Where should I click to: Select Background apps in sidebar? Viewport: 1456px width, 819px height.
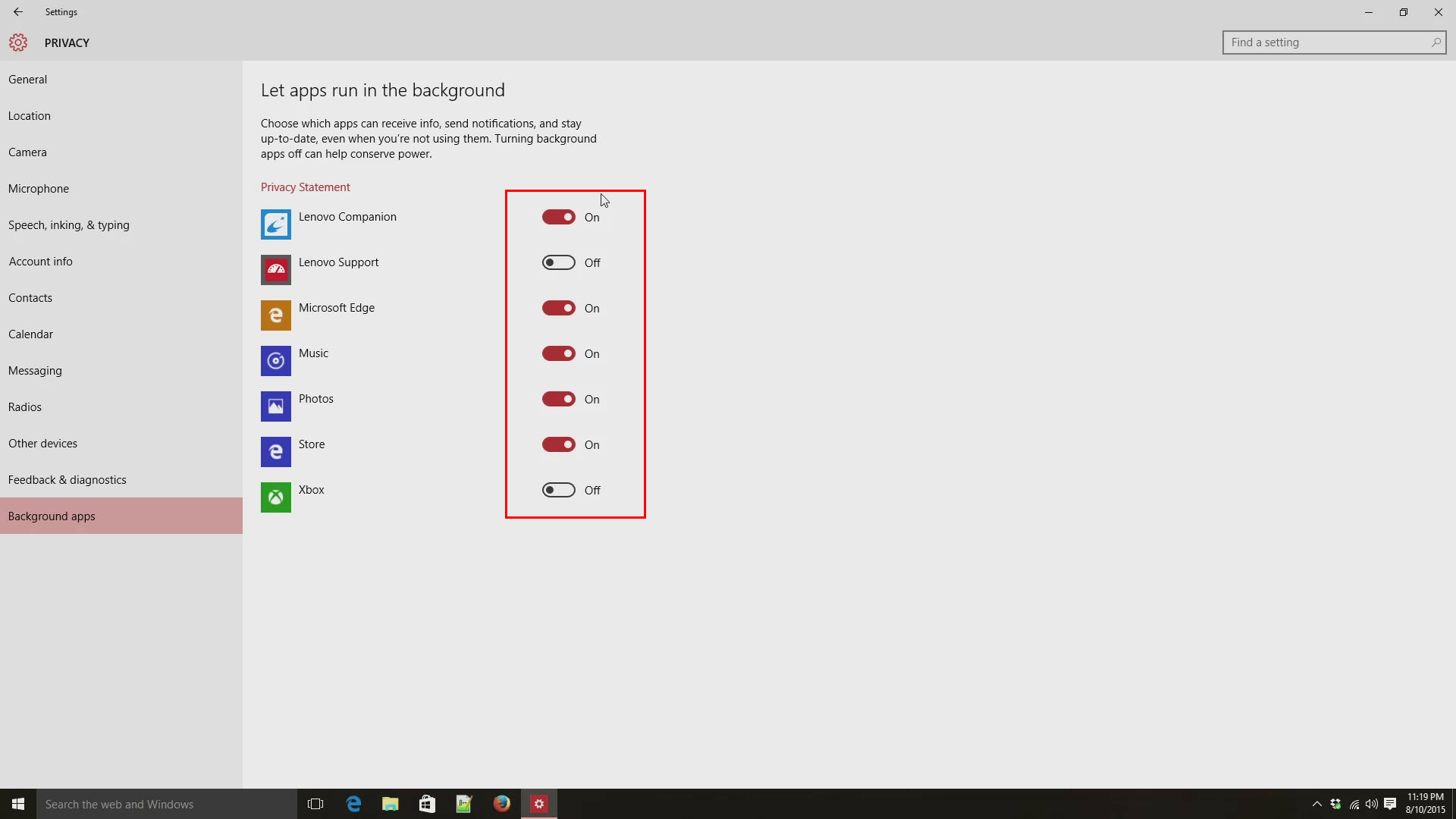pyautogui.click(x=121, y=516)
